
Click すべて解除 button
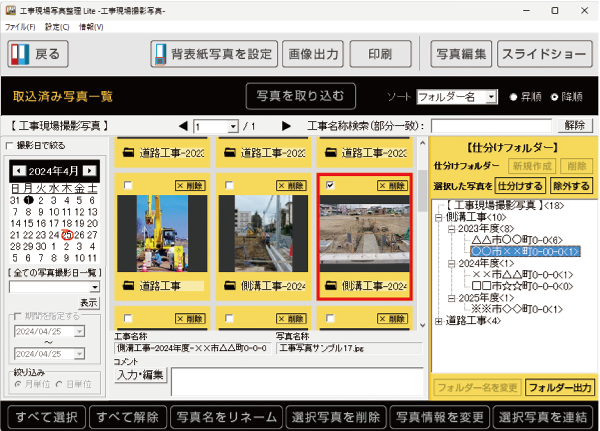(128, 417)
